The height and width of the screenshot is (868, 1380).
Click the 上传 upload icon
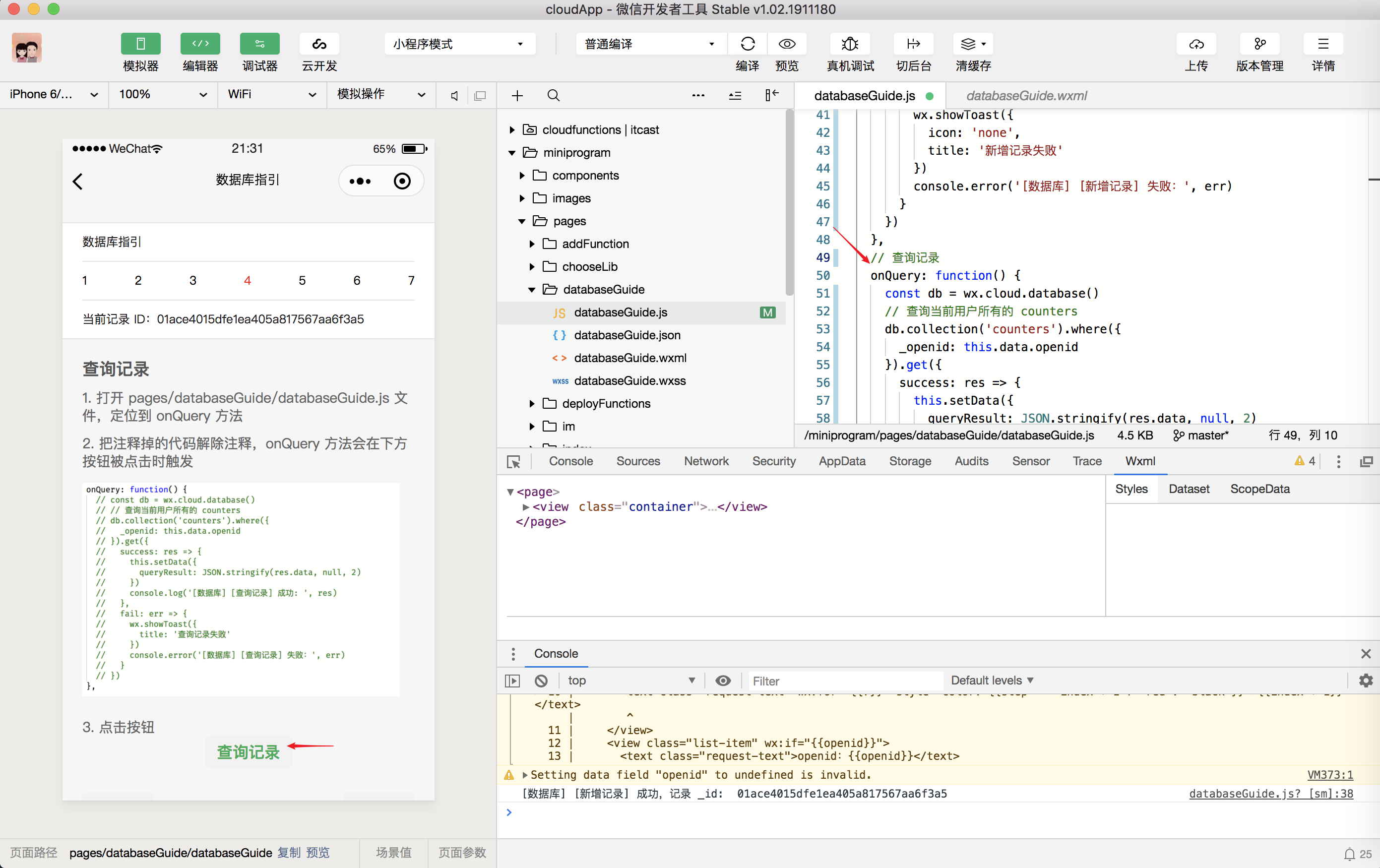1196,44
